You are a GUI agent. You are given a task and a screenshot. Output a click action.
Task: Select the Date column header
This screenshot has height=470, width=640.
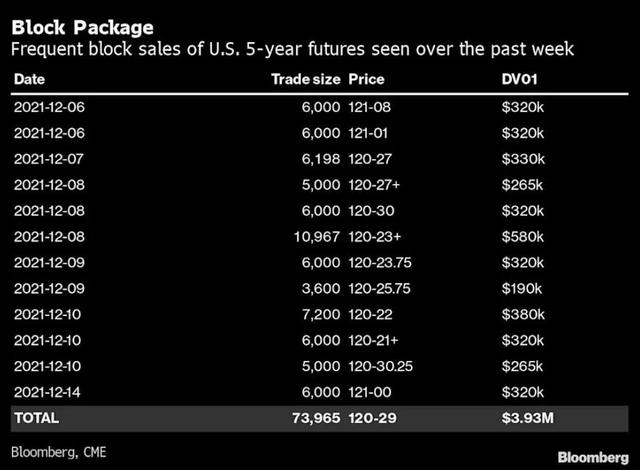tap(29, 78)
